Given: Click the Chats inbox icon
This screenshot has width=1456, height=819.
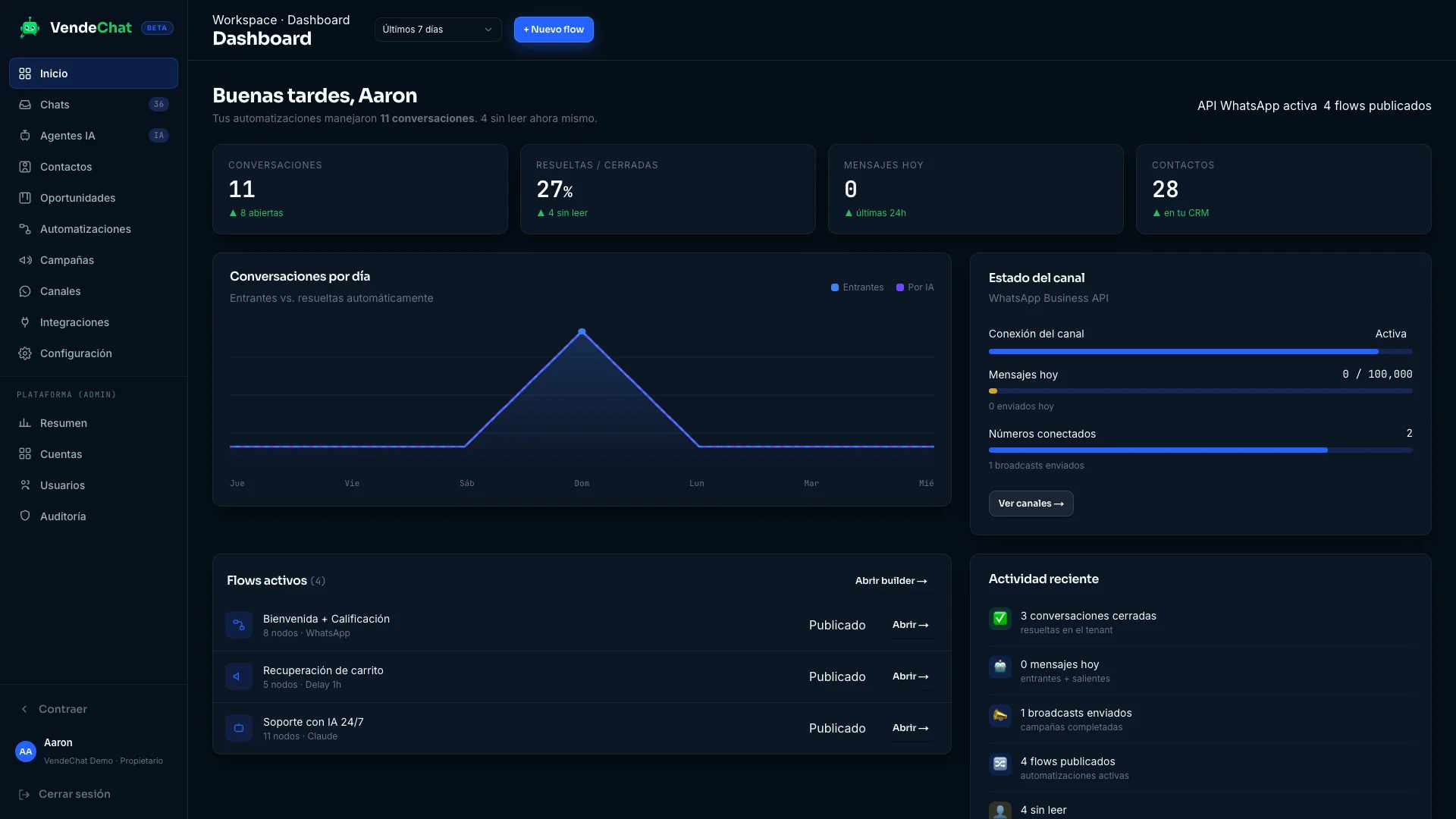Looking at the screenshot, I should (x=25, y=105).
